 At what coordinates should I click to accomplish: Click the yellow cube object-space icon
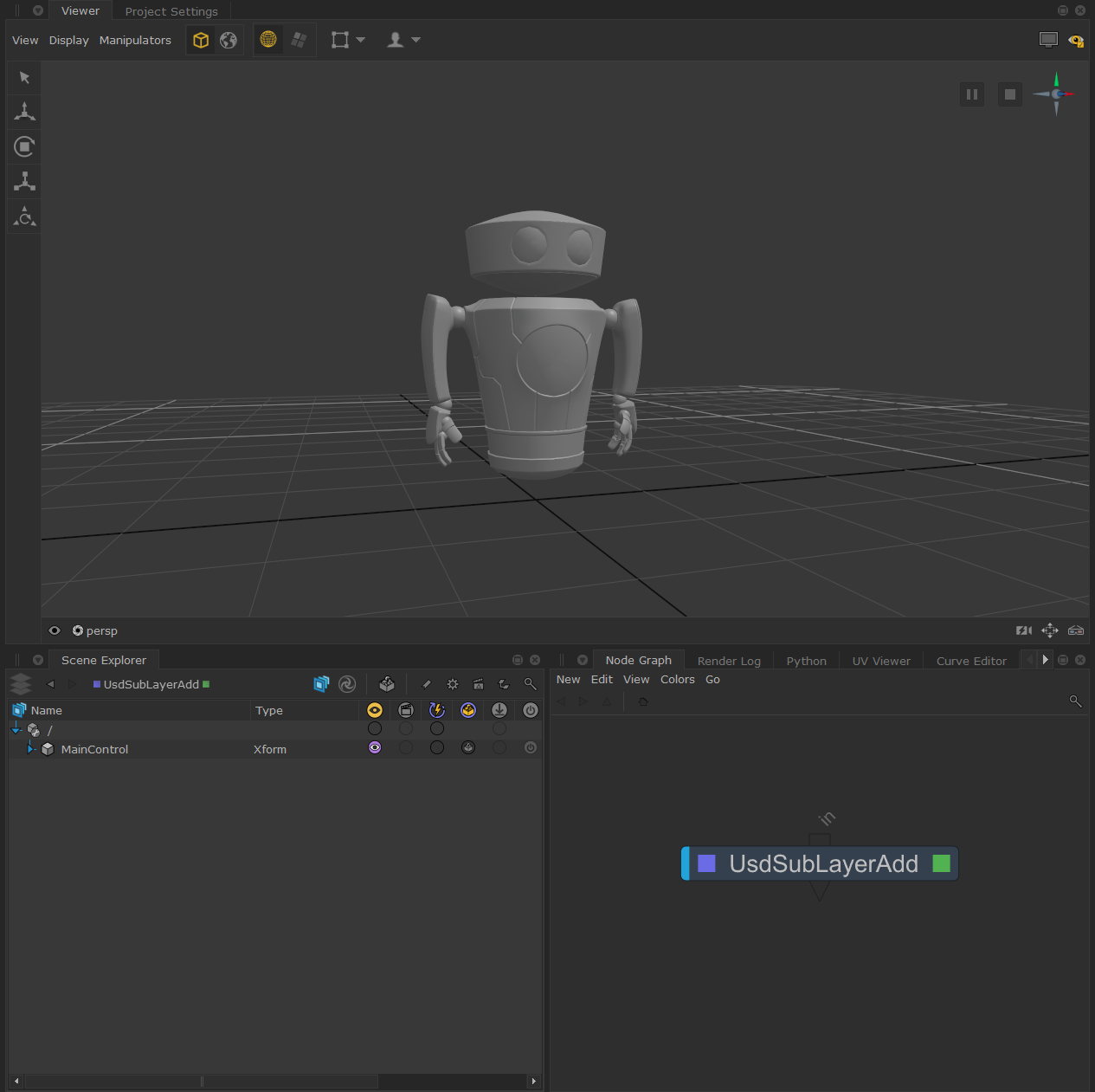tap(201, 40)
